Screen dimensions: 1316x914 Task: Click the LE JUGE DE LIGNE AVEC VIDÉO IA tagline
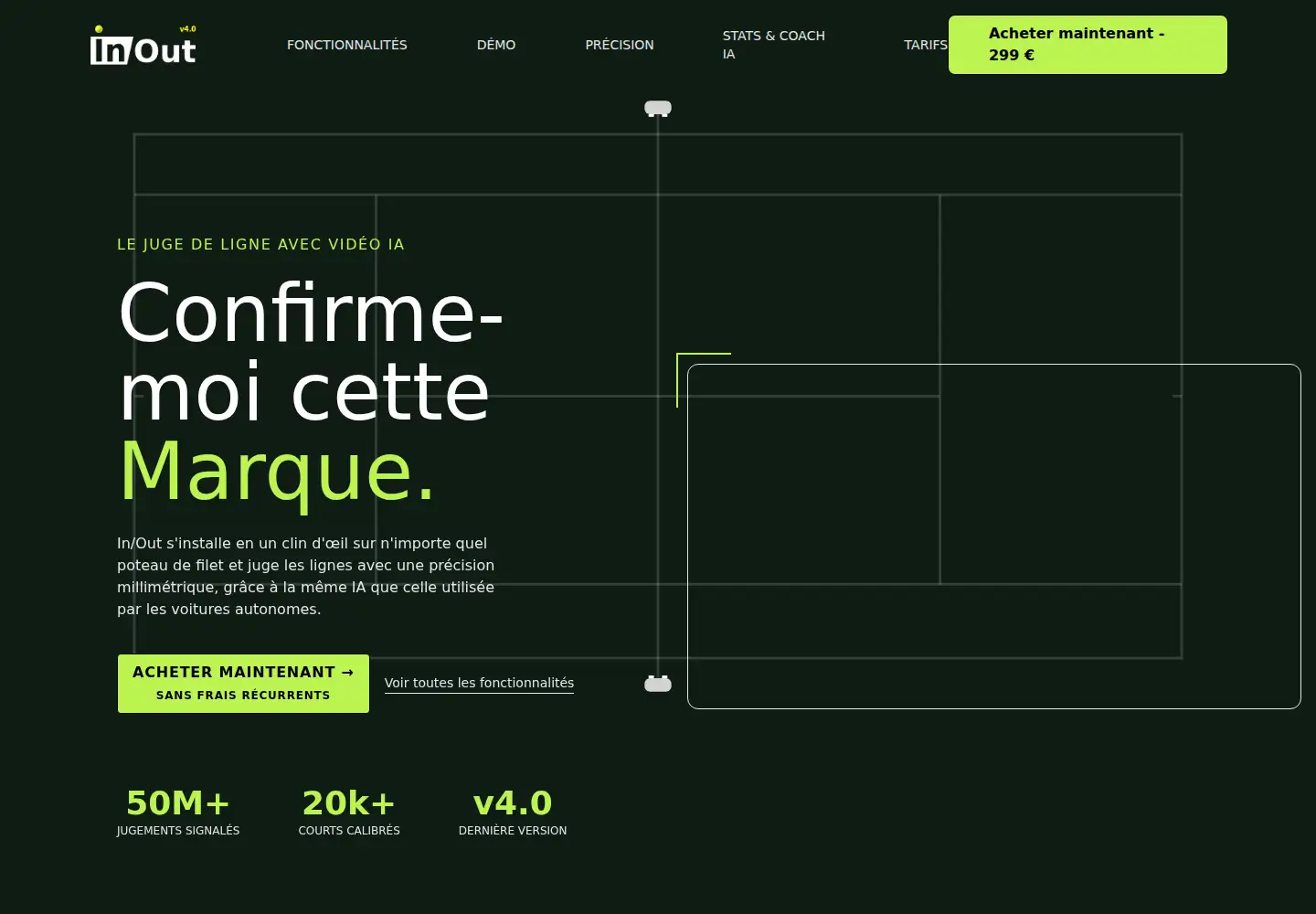(260, 244)
